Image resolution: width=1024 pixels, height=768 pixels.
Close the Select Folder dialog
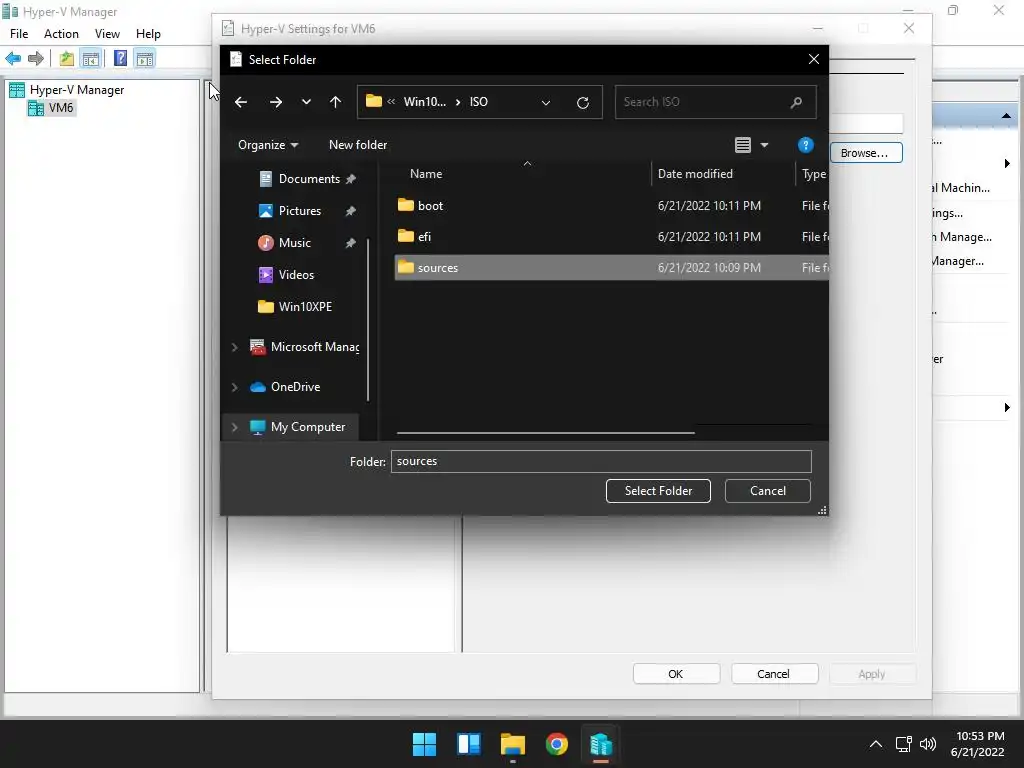tap(814, 59)
